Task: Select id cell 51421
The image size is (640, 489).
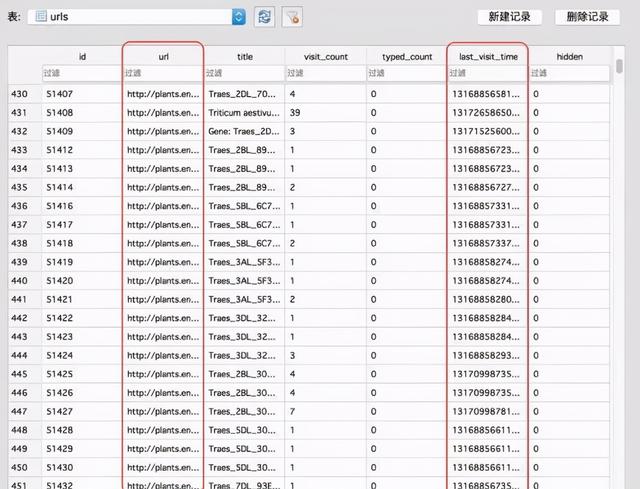Action: click(82, 300)
